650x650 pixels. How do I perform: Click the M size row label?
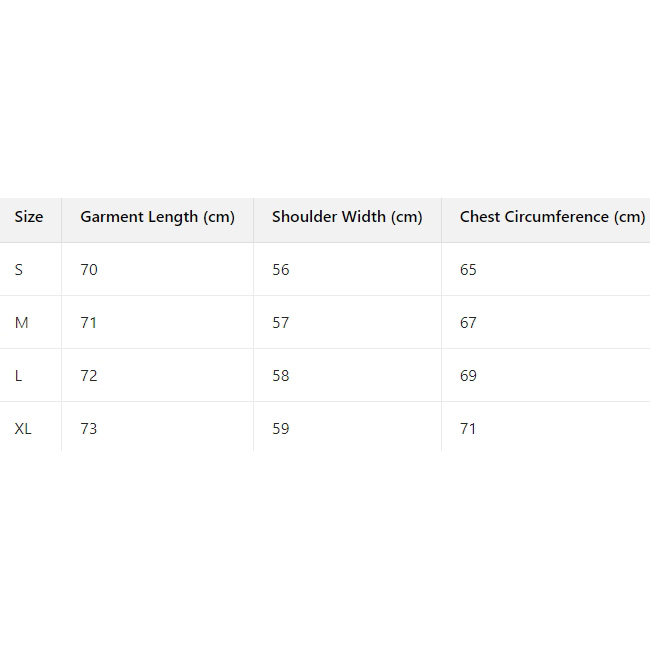(22, 323)
